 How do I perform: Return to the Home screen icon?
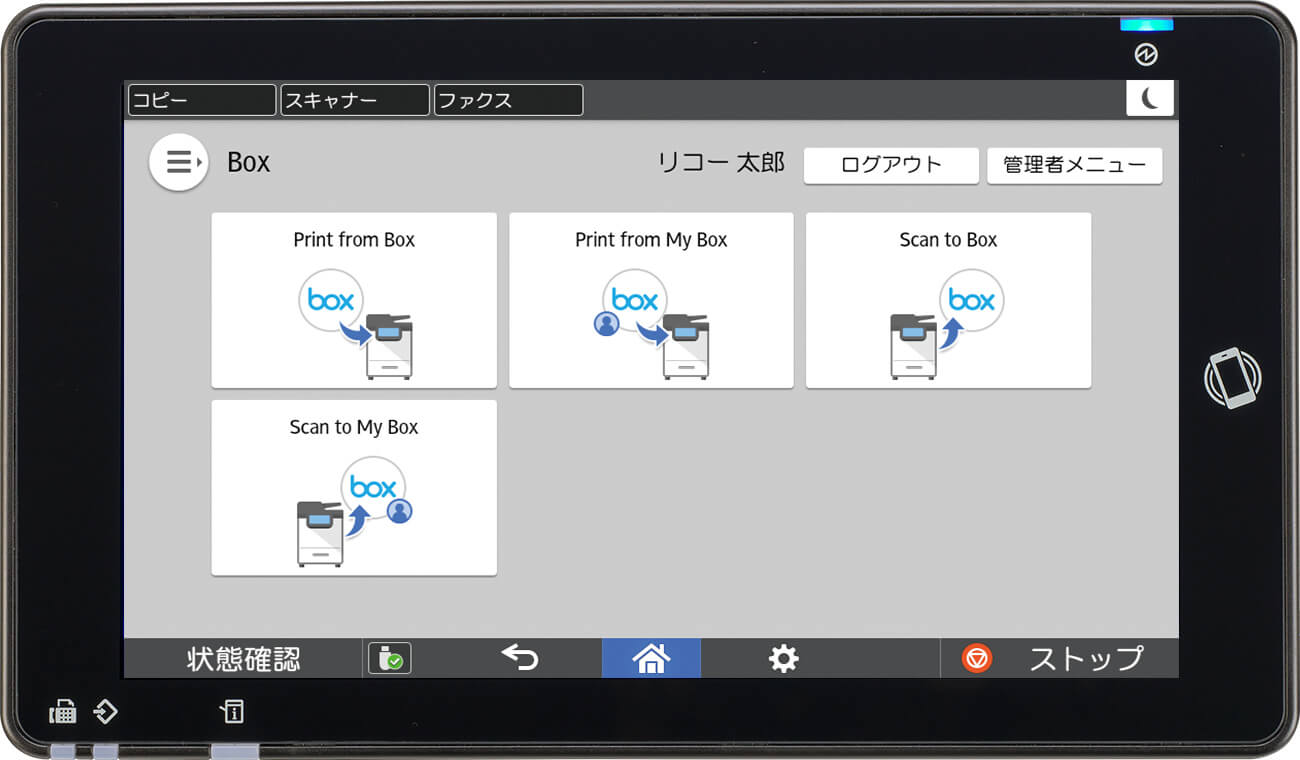[x=651, y=658]
